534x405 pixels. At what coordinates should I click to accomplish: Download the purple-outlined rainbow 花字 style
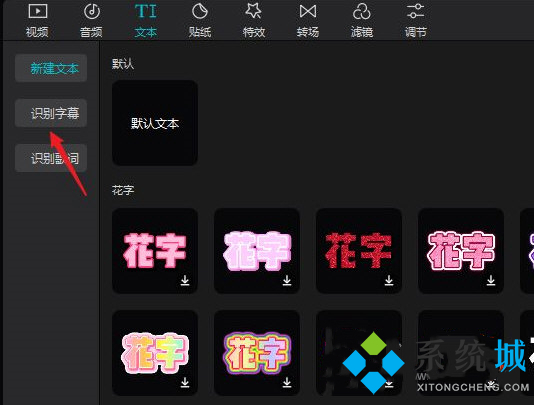pos(287,383)
